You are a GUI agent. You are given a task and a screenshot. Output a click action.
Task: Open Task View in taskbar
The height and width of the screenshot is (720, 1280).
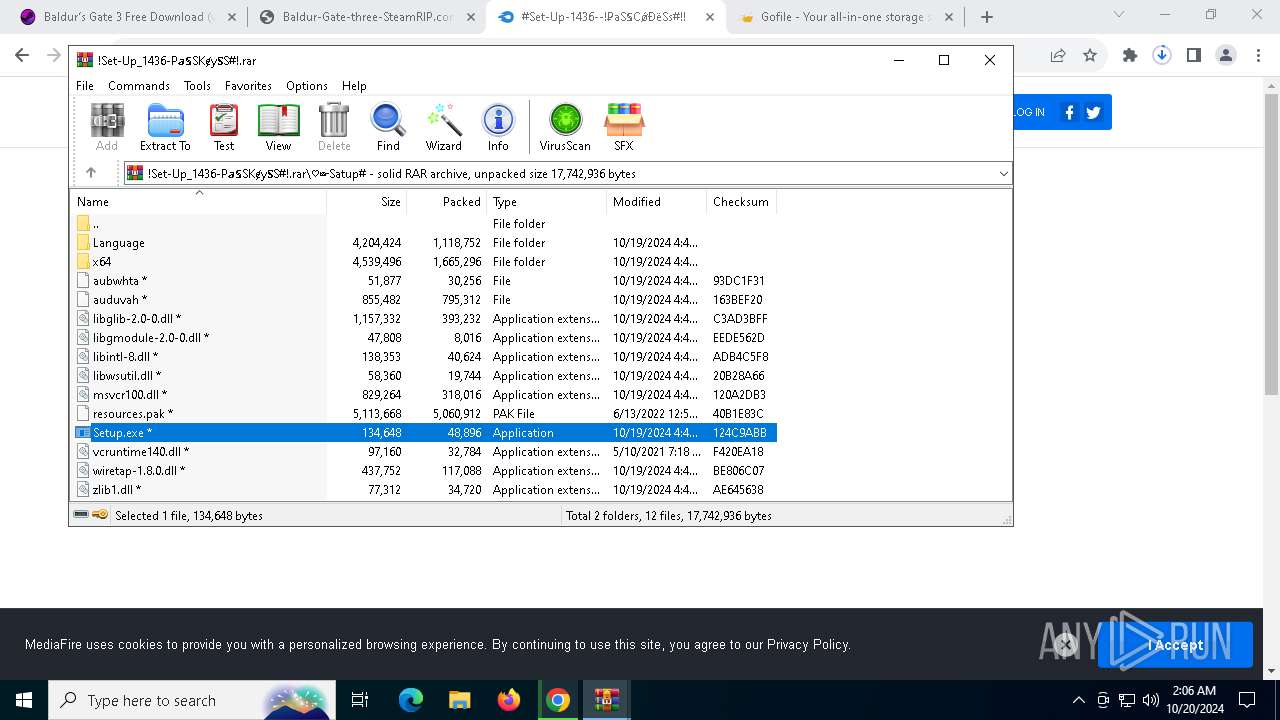pos(360,700)
